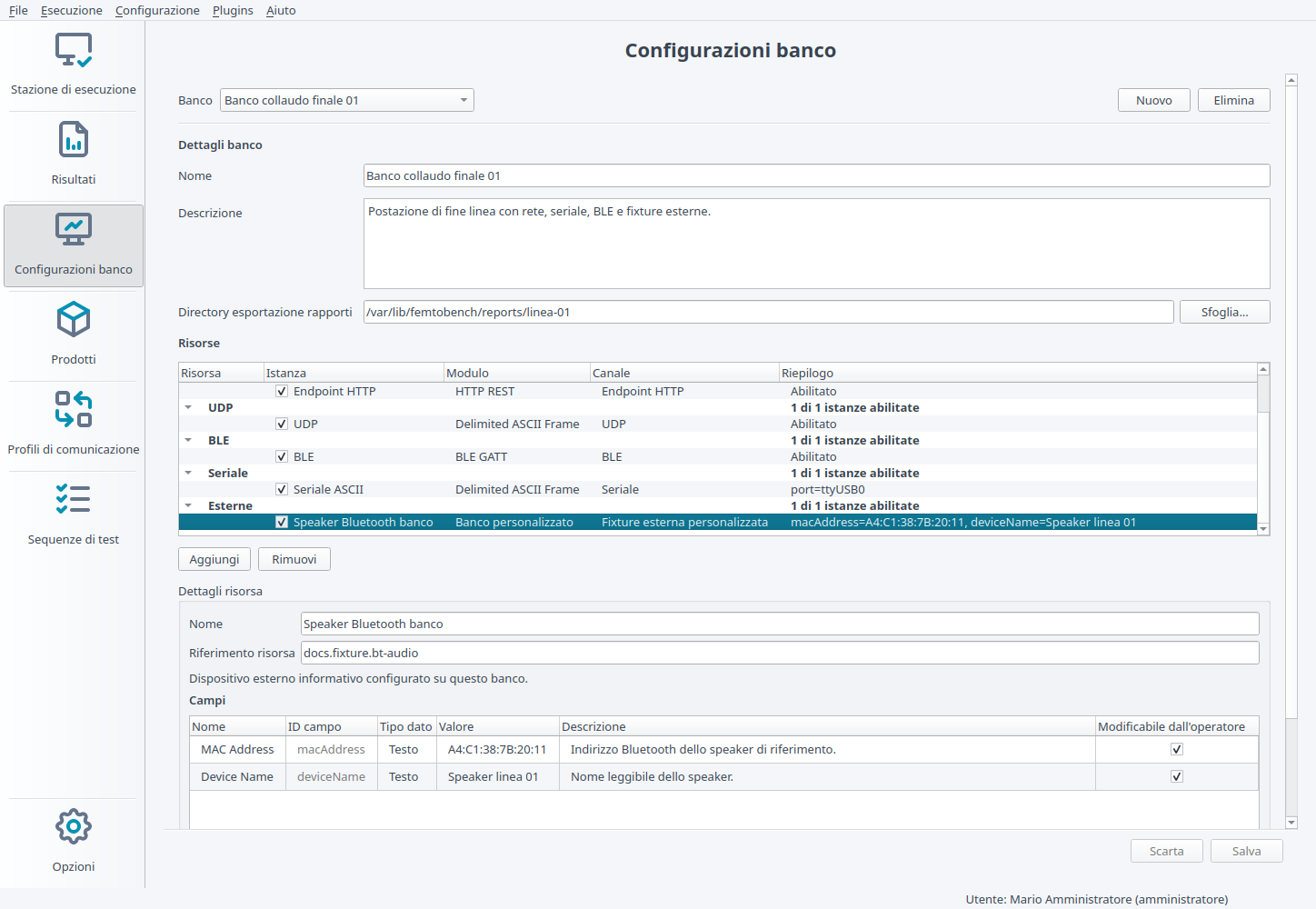Focus the bench Nome input field

pos(817,175)
